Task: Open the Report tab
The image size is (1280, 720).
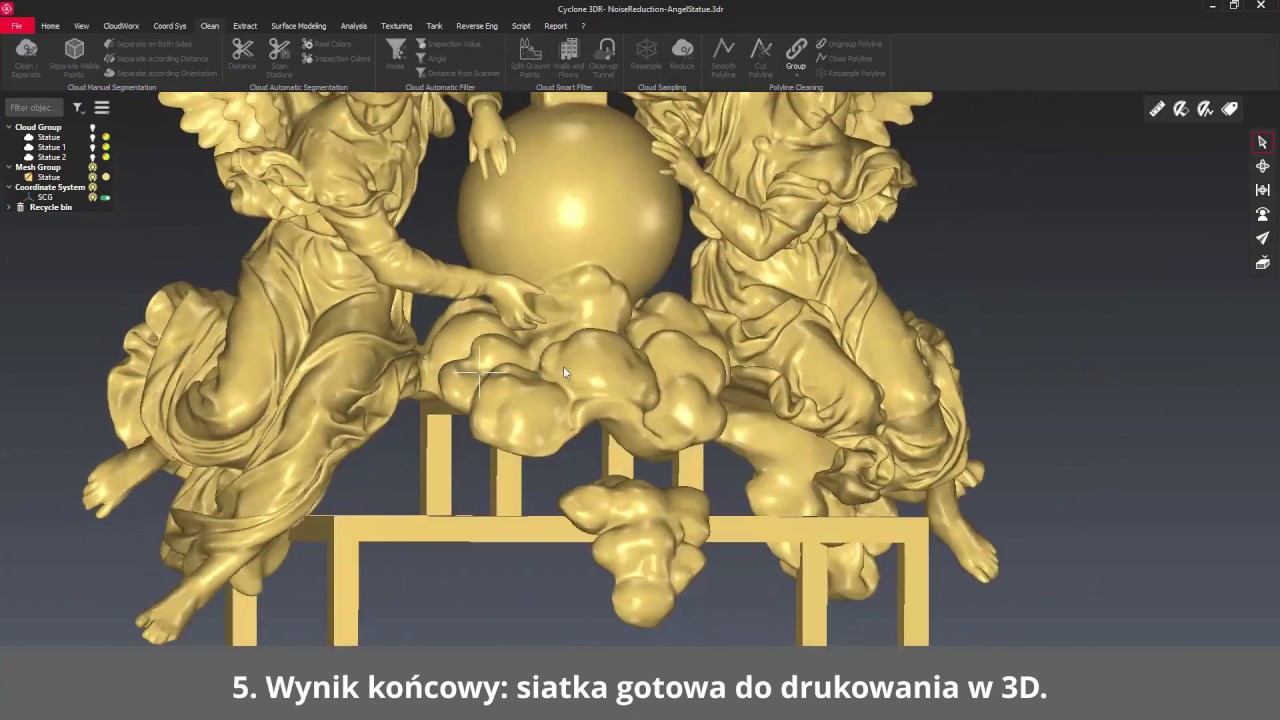Action: (x=555, y=26)
